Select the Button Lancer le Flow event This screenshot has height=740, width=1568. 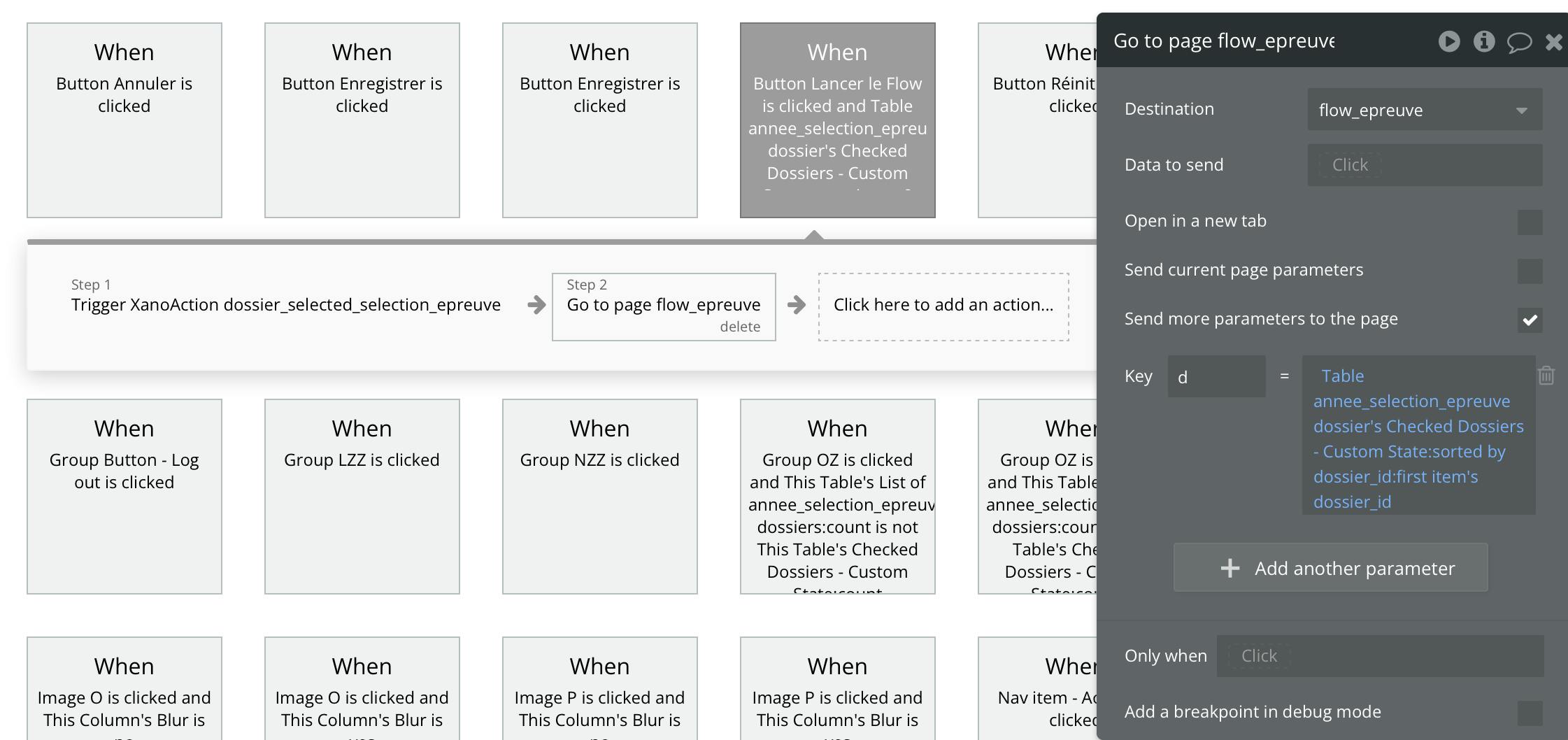click(838, 120)
